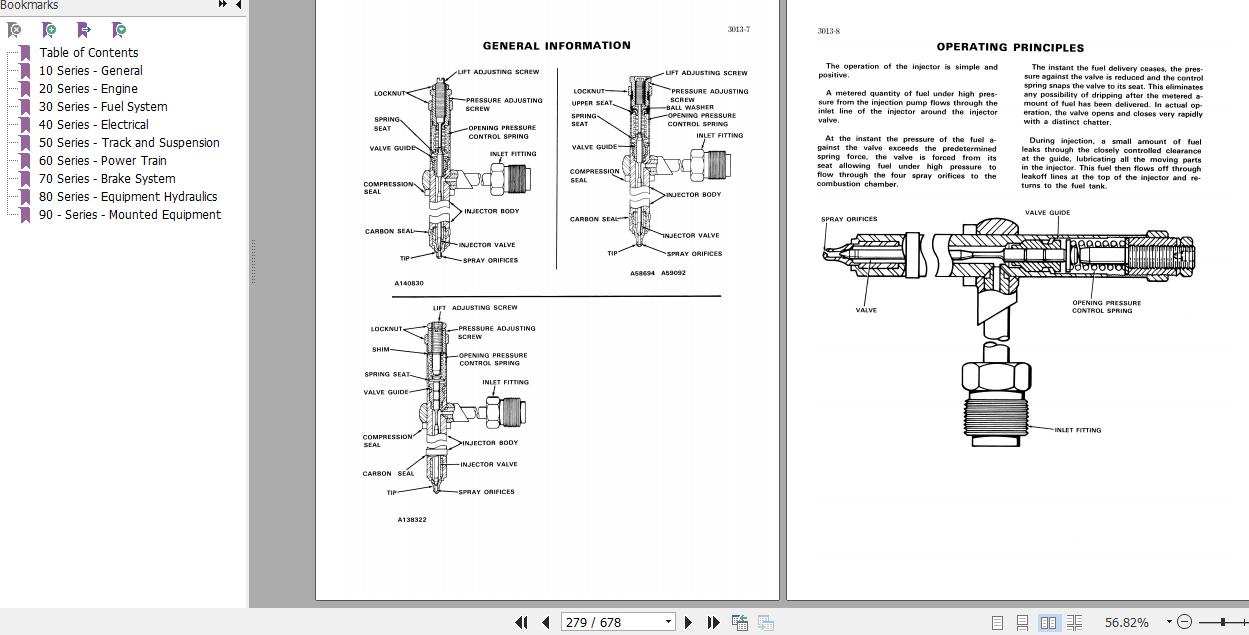Image resolution: width=1249 pixels, height=635 pixels.
Task: Open the Table of Contents bookmark
Action: tap(89, 52)
